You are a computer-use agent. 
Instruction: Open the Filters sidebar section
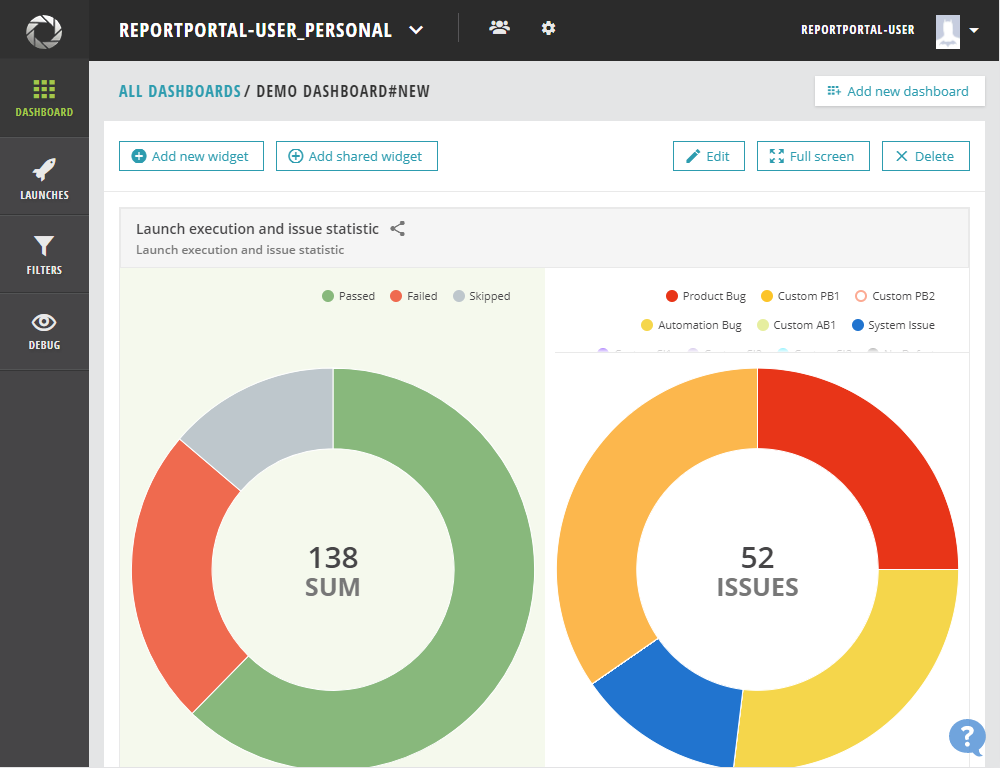pyautogui.click(x=44, y=255)
